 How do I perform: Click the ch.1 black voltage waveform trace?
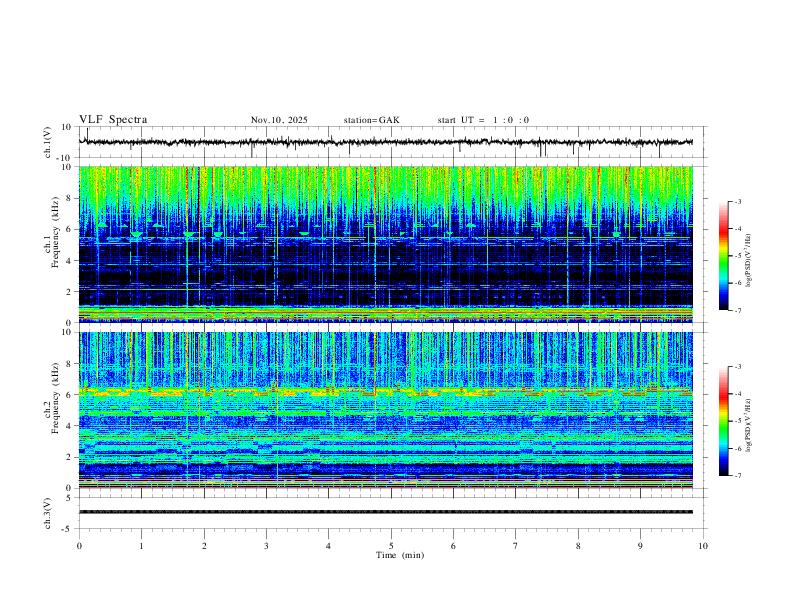[x=385, y=142]
